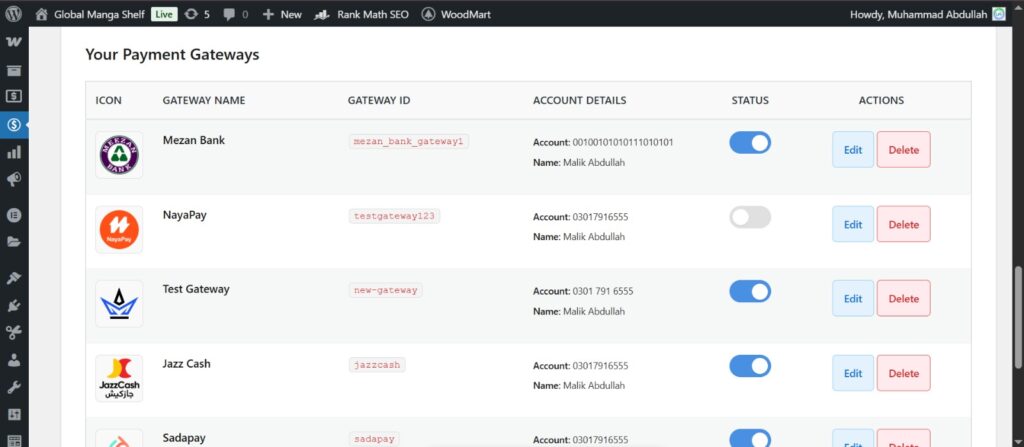Viewport: 1024px width, 447px height.
Task: Click the NayaPay logo icon
Action: click(x=119, y=229)
